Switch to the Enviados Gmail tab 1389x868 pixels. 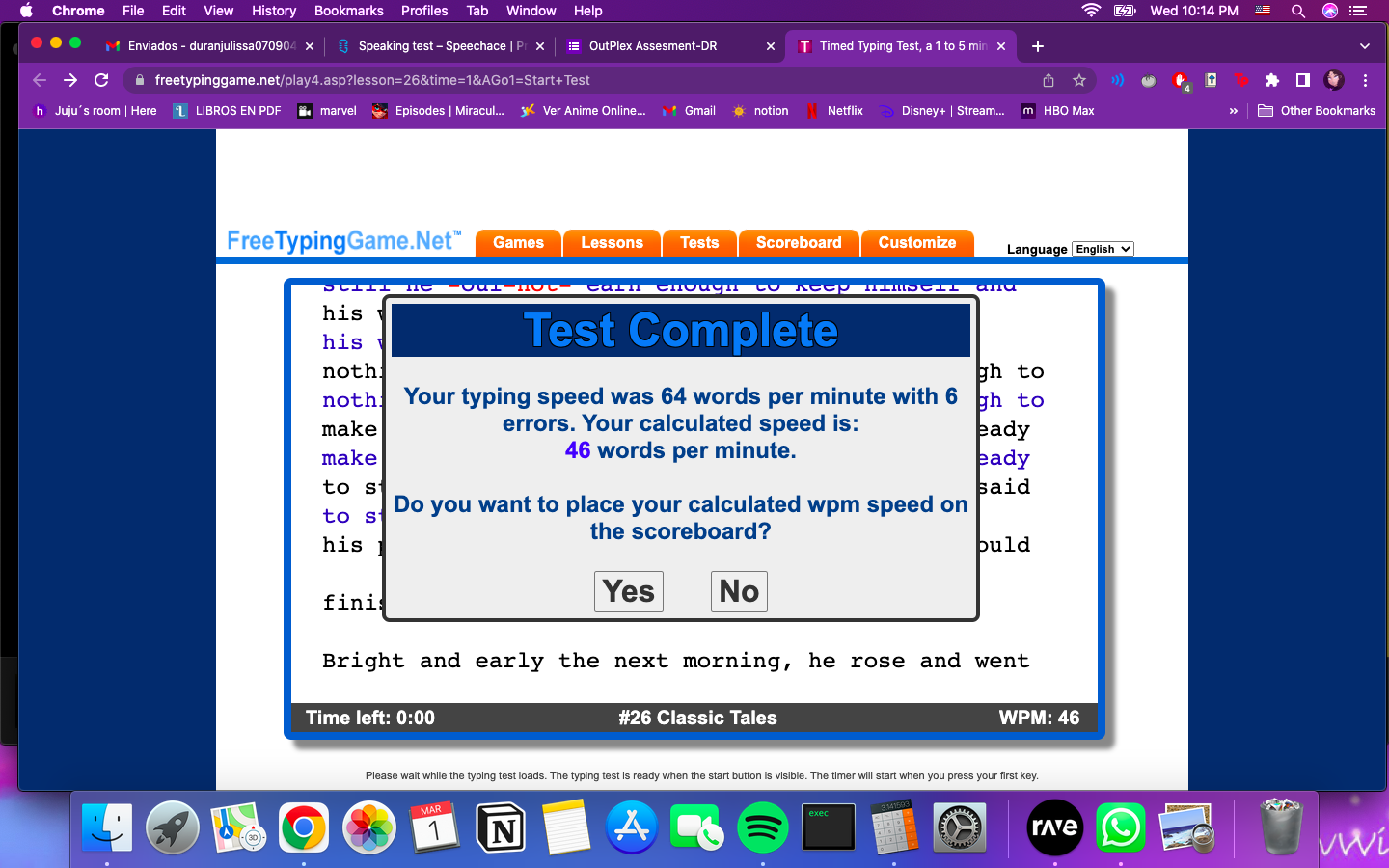coord(210,46)
